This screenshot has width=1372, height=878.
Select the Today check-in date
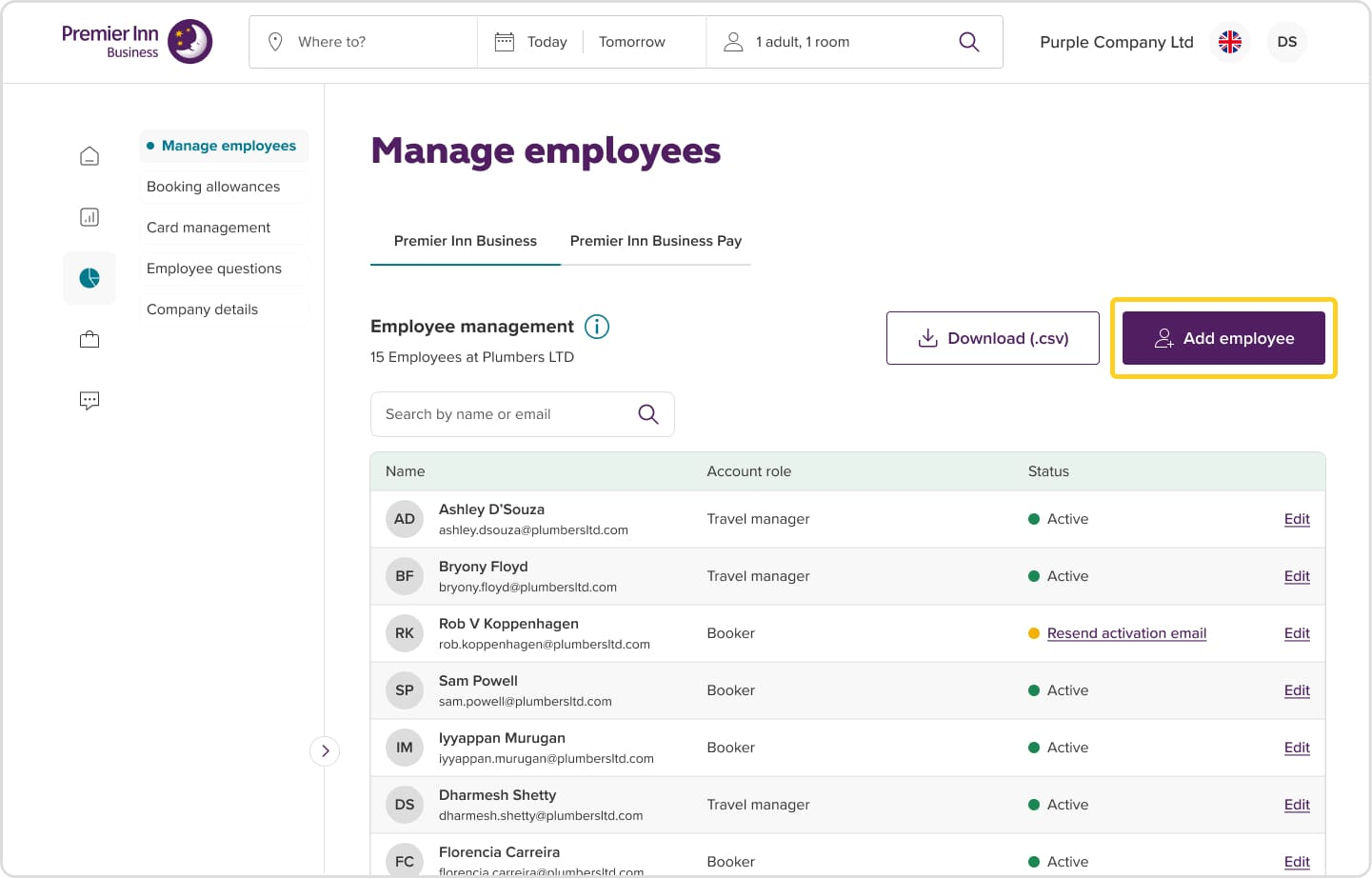point(547,42)
